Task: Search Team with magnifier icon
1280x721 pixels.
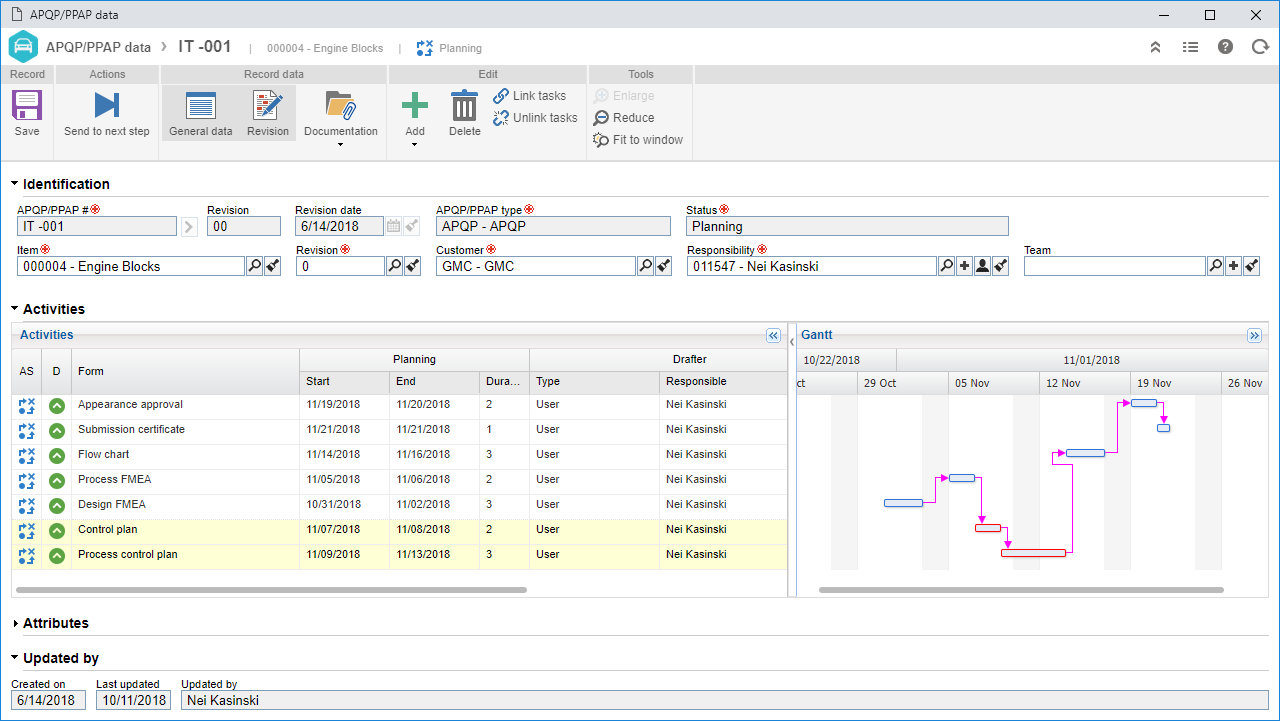Action: tap(1215, 266)
